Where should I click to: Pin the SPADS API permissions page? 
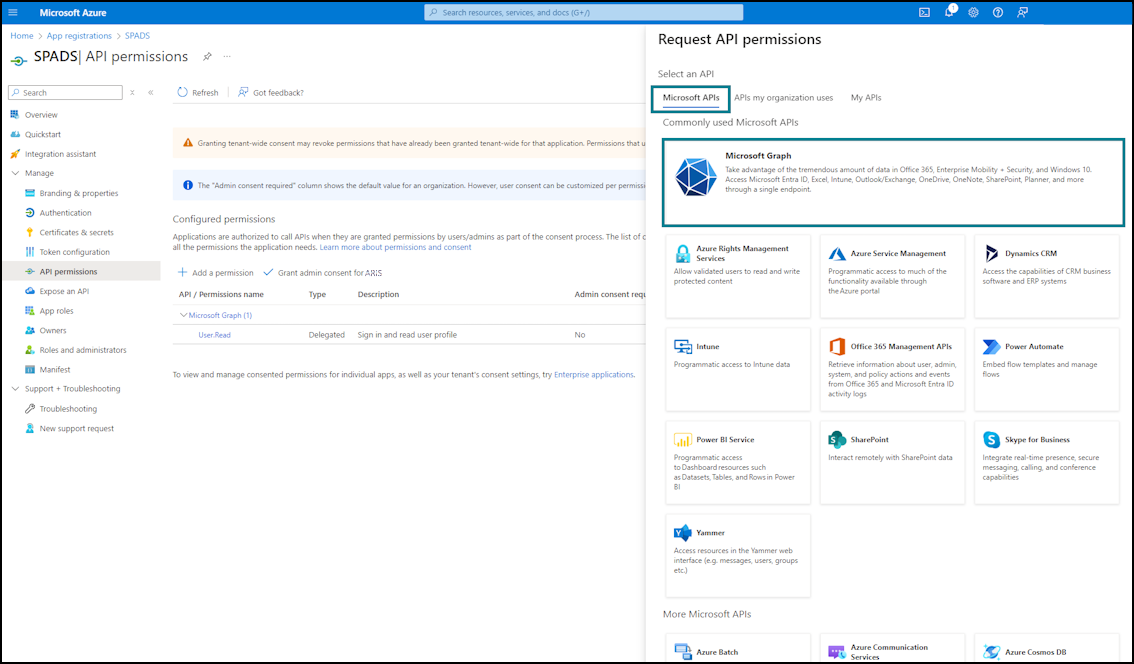[x=207, y=56]
